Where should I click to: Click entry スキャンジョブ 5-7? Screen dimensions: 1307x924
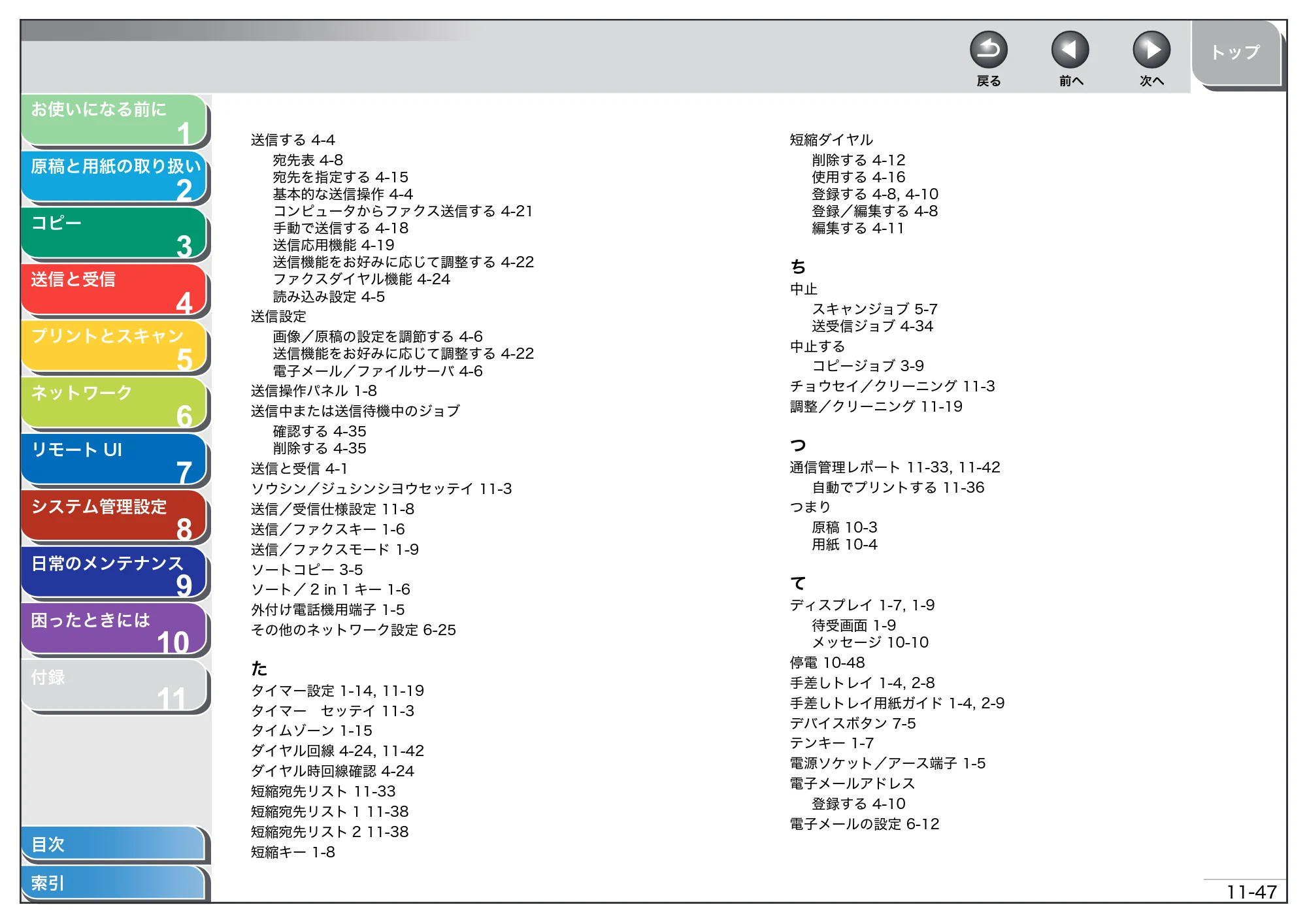[874, 309]
